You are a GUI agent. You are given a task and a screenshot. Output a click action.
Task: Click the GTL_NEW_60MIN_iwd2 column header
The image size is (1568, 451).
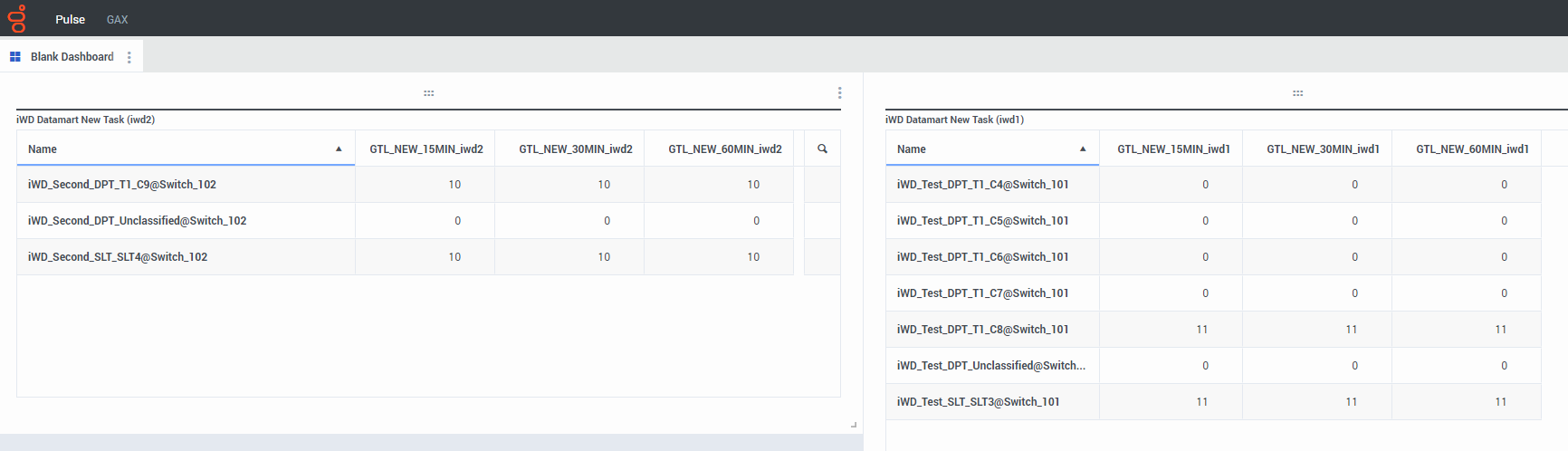[724, 149]
